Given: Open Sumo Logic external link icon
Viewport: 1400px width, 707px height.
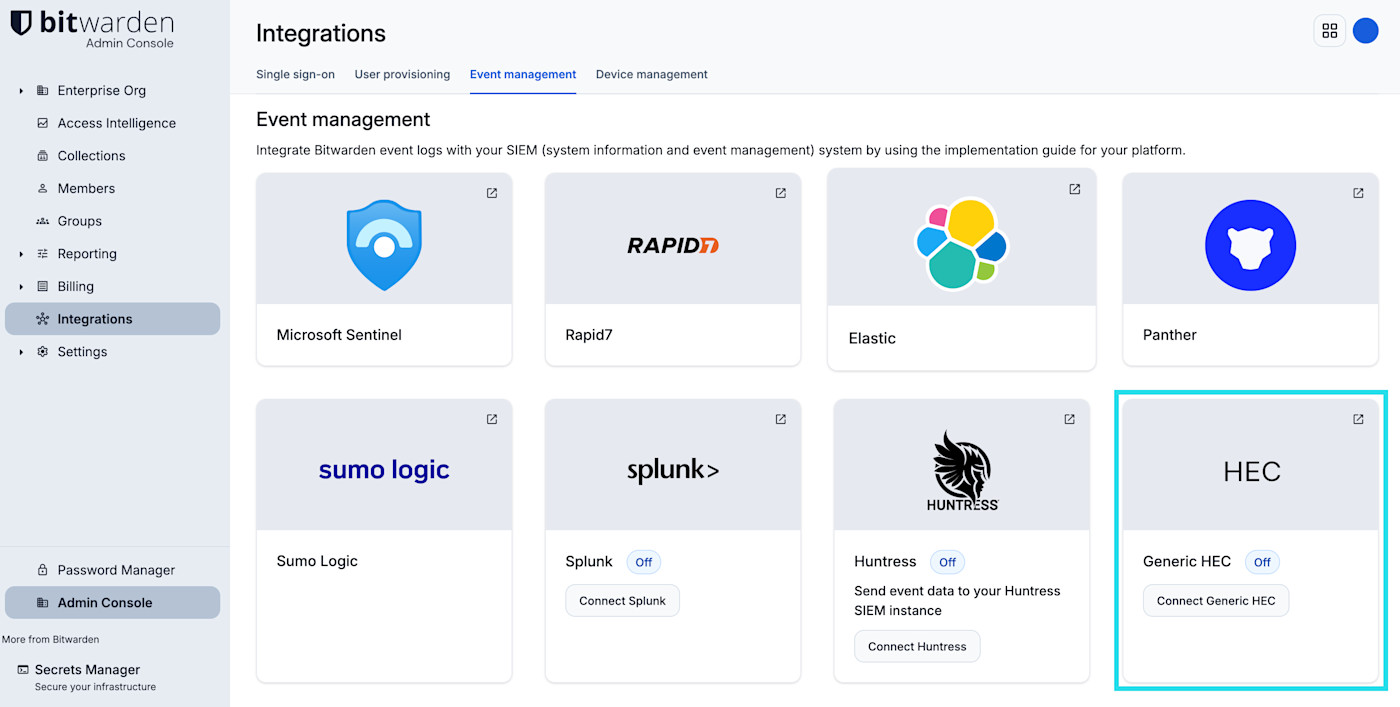Looking at the screenshot, I should 492,419.
